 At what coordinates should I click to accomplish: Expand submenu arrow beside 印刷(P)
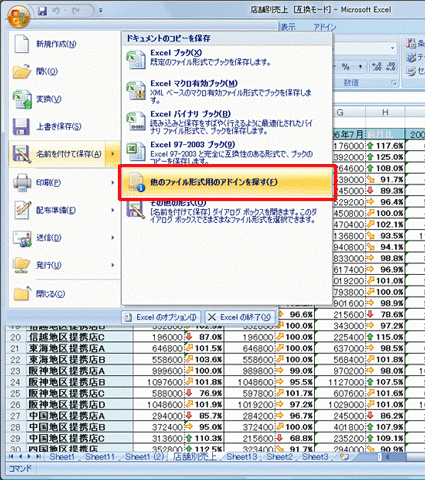coord(113,182)
